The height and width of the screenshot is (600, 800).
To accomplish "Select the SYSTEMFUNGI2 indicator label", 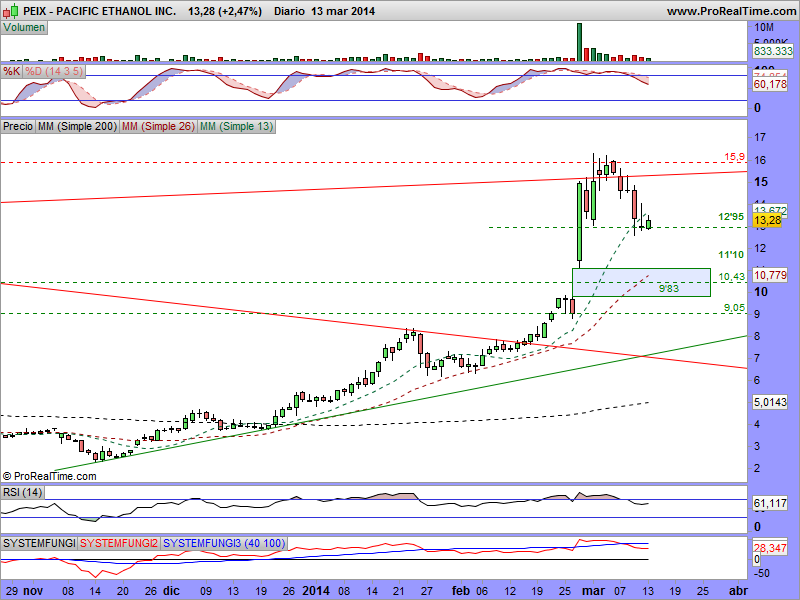I will click(119, 543).
